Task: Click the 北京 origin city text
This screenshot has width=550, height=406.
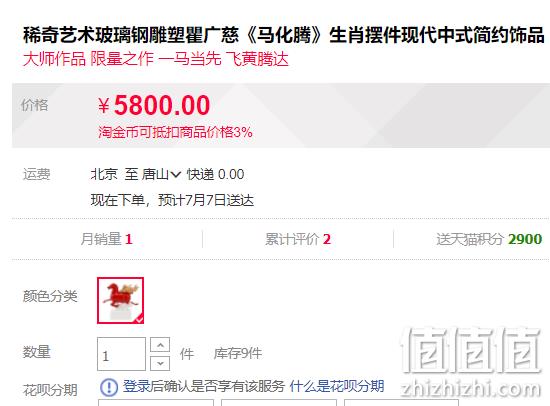Action: click(104, 174)
